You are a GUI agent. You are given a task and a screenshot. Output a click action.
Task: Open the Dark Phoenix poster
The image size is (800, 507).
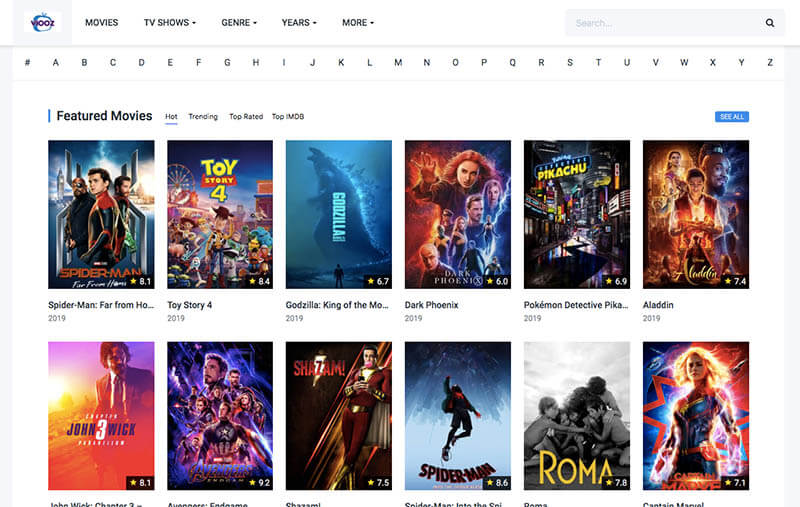click(x=458, y=214)
